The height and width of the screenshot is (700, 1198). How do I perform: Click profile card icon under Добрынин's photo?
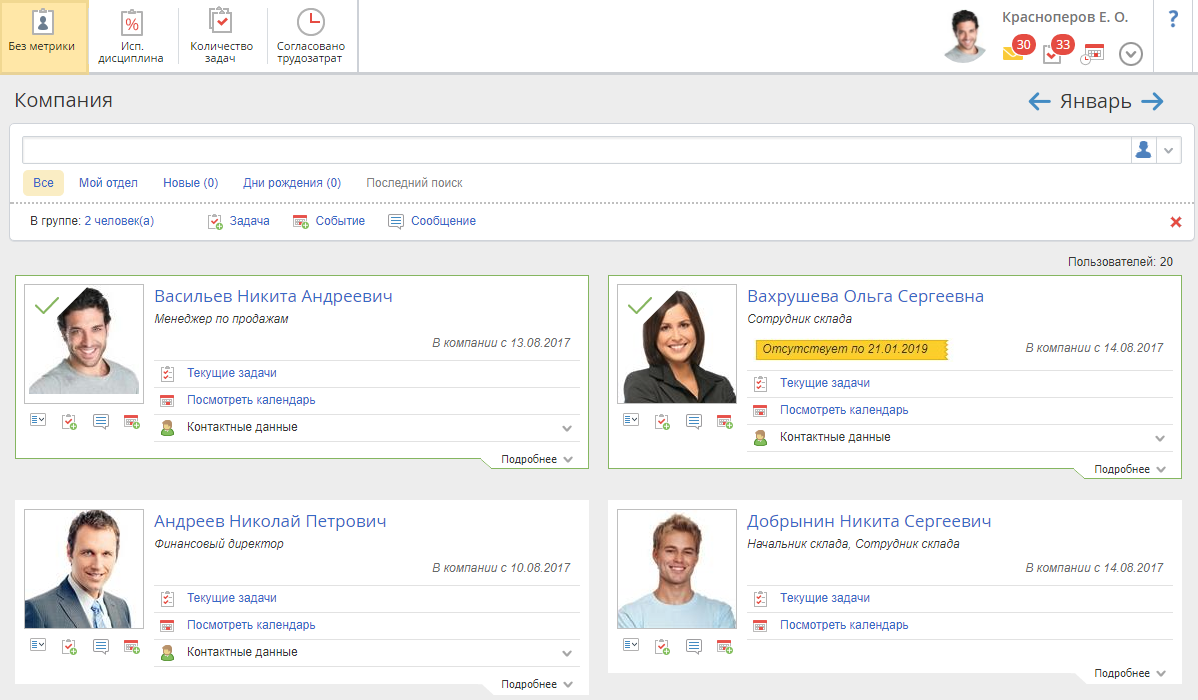(x=630, y=647)
